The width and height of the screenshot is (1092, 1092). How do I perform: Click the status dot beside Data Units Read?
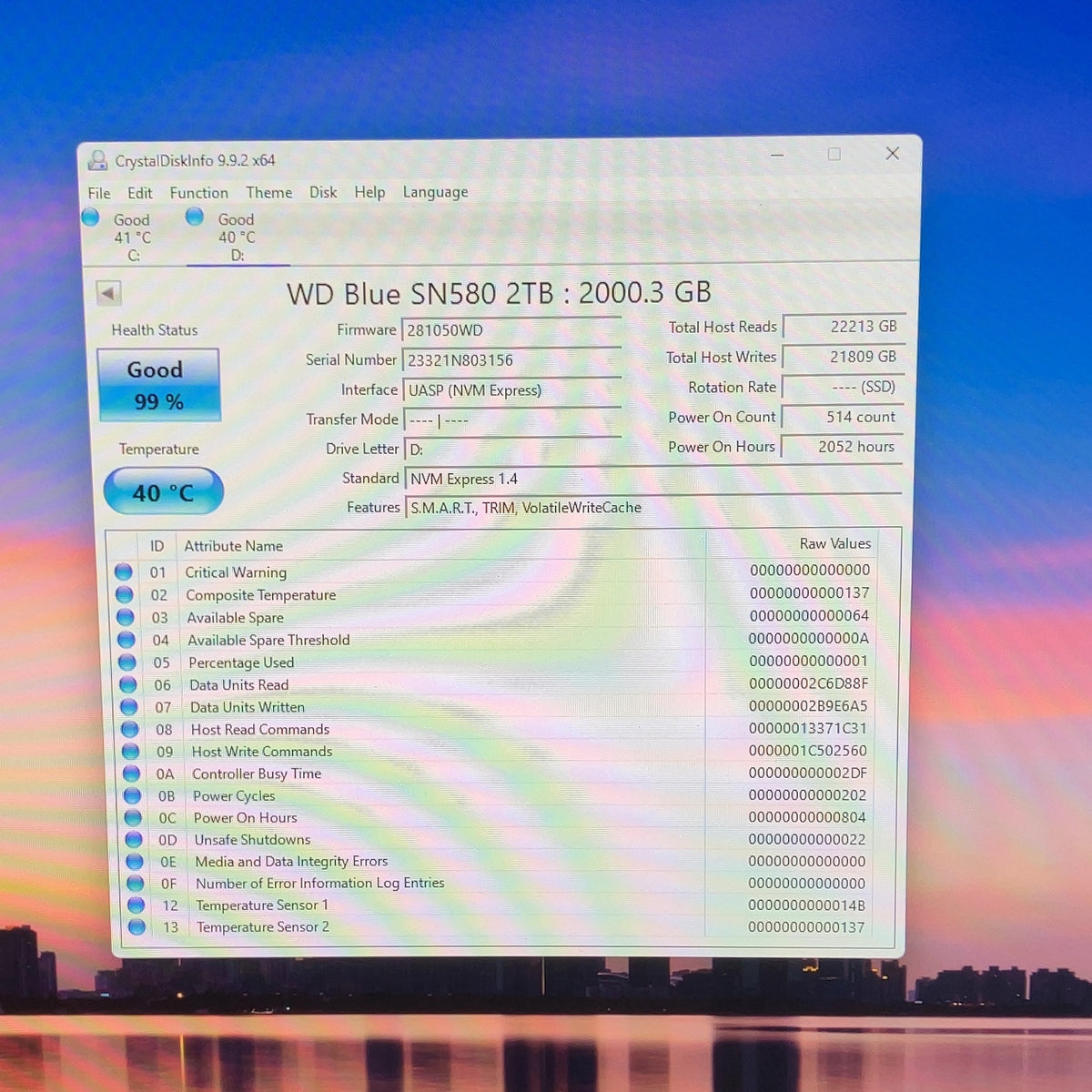click(128, 684)
